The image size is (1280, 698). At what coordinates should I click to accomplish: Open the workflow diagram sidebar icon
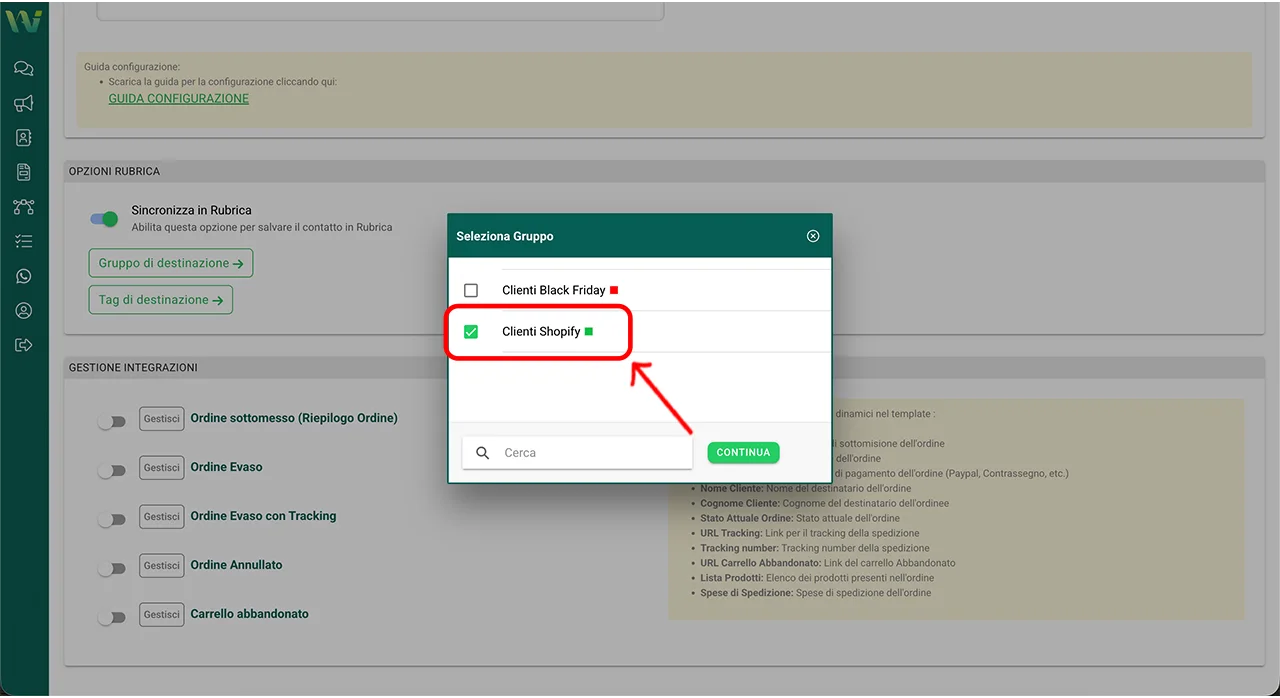click(x=24, y=207)
